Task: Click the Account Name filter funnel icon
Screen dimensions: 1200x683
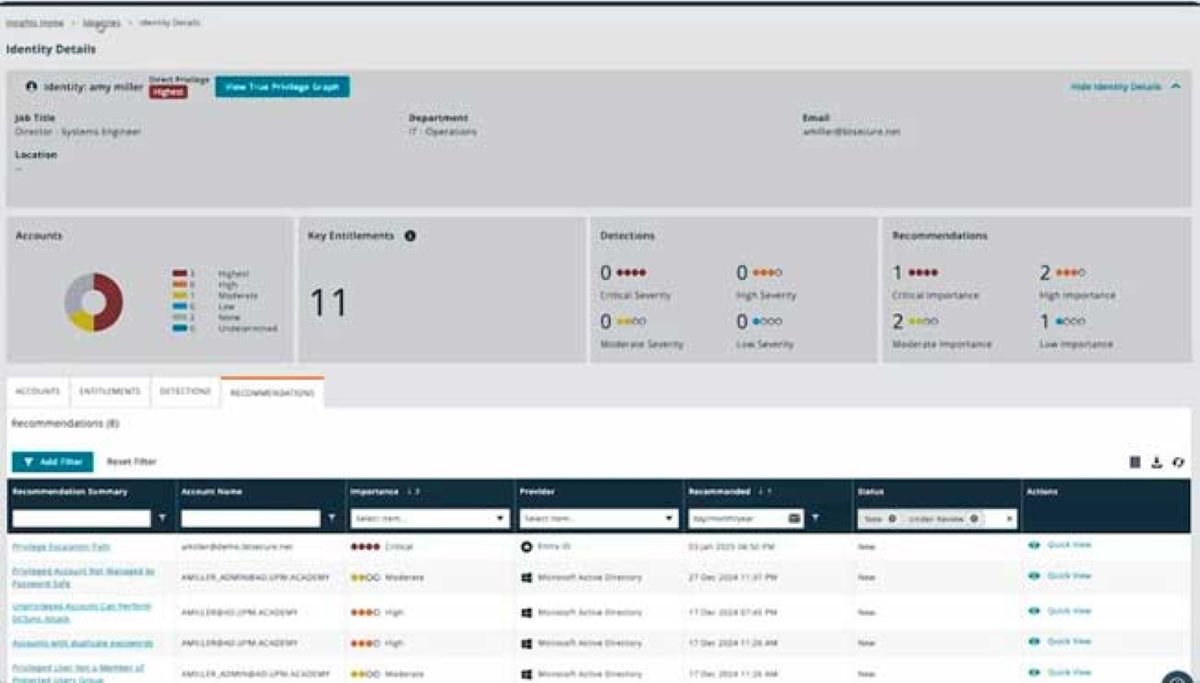Action: 332,518
